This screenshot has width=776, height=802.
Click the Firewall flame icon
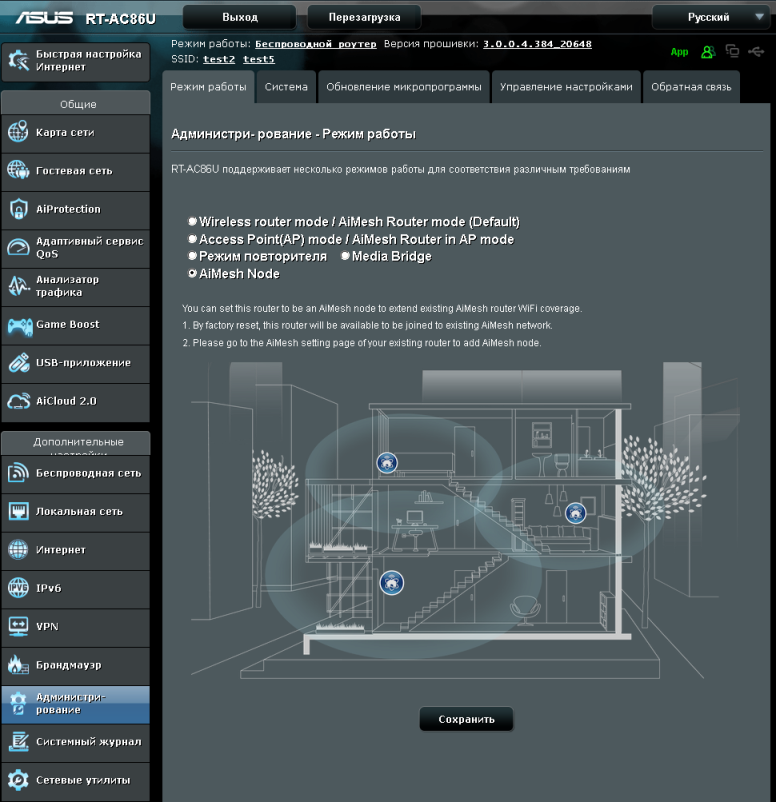click(18, 664)
